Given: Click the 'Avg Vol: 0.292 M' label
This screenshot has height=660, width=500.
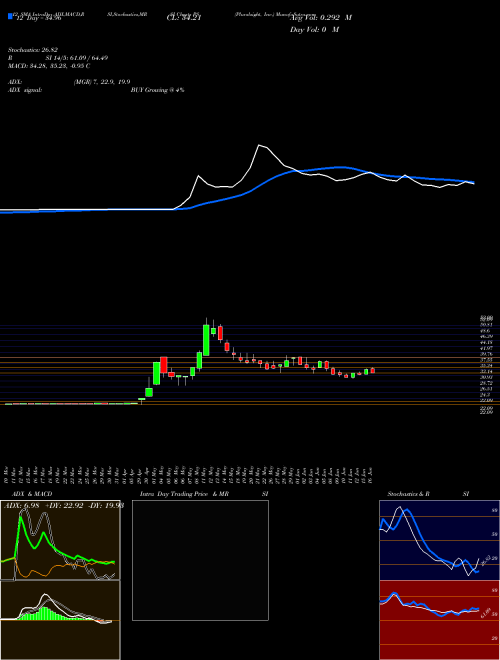Looking at the screenshot, I should tap(321, 18).
